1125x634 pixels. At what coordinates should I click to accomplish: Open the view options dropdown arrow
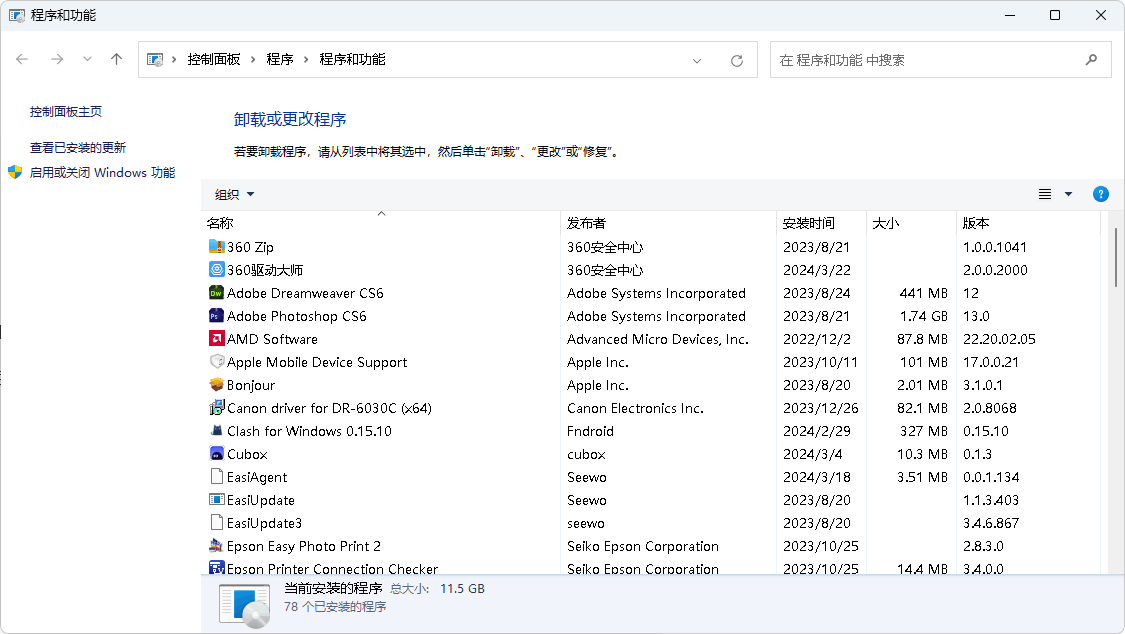pyautogui.click(x=1068, y=194)
